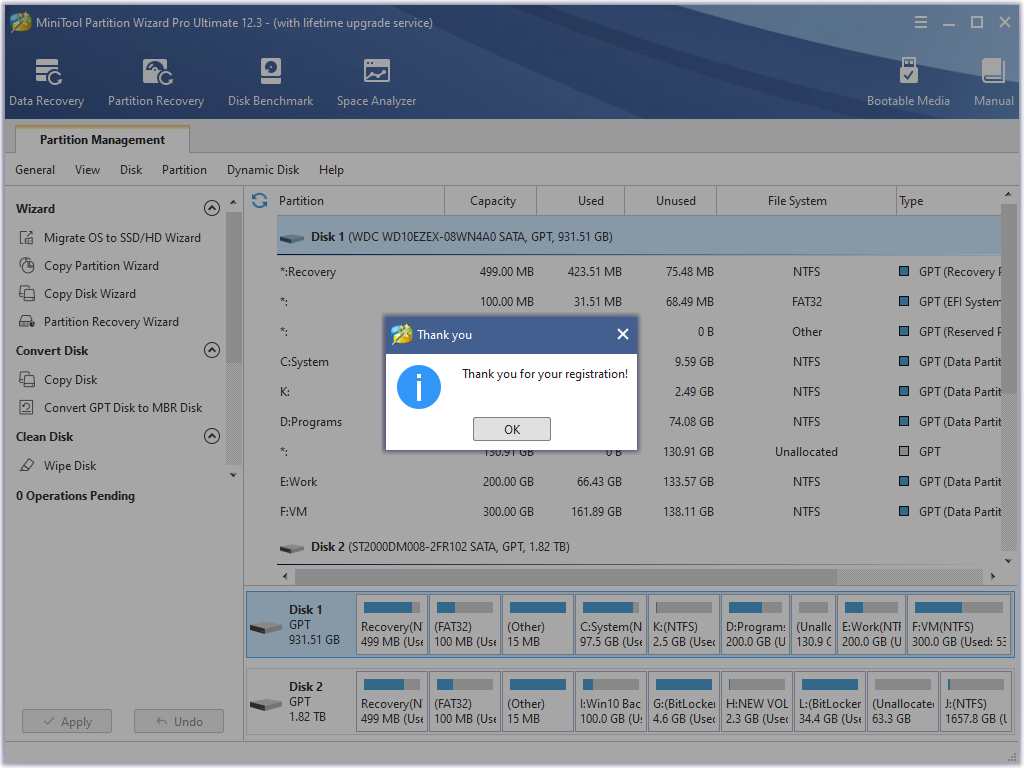
Task: Collapse the Convert Disk section
Action: click(x=212, y=350)
